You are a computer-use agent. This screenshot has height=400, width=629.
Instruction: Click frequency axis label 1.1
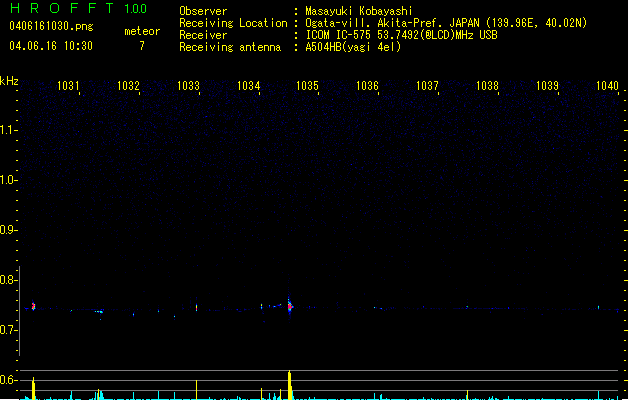coord(8,130)
